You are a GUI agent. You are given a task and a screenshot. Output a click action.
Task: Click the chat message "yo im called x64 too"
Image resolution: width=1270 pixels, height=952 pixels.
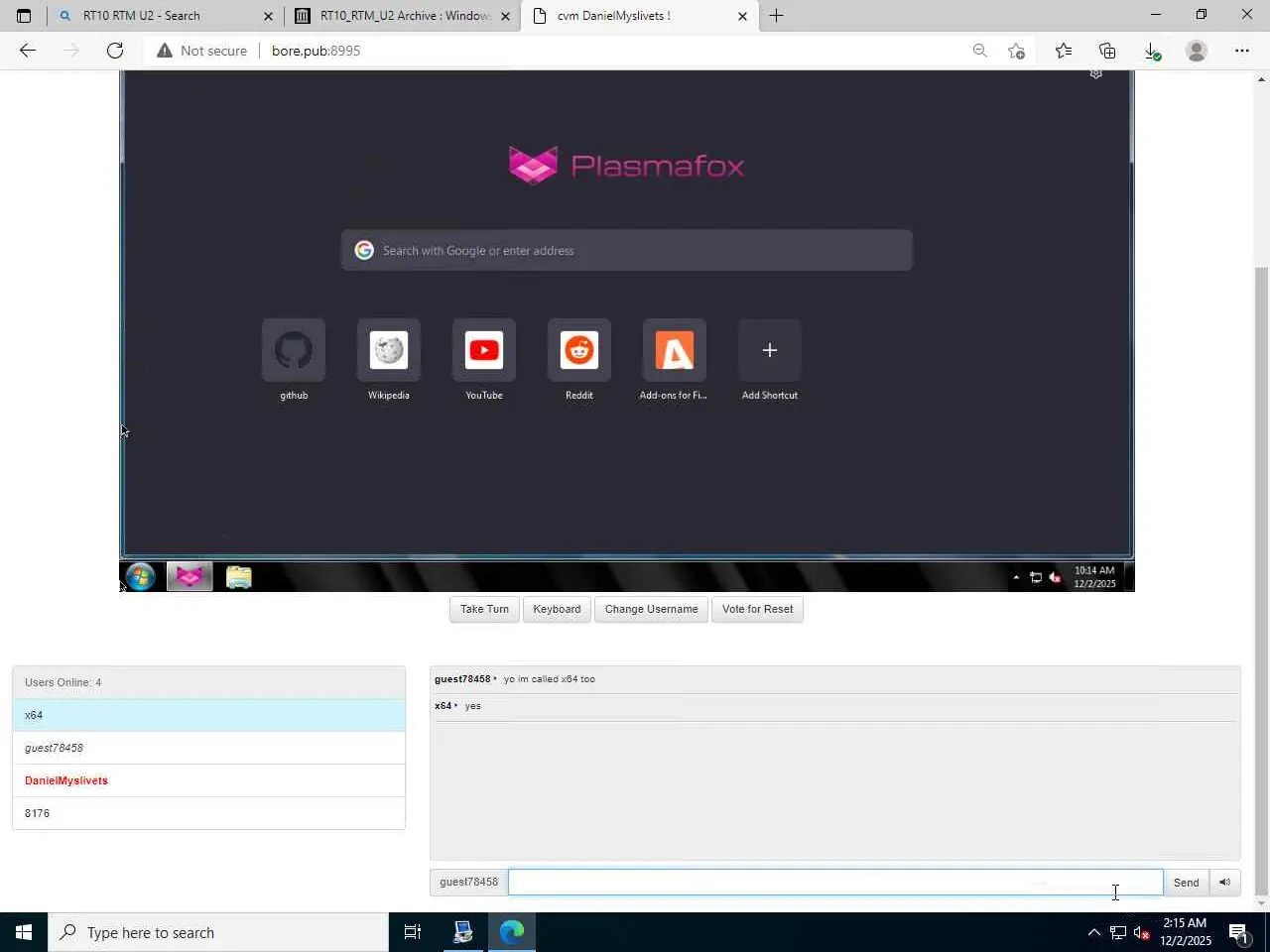(549, 679)
